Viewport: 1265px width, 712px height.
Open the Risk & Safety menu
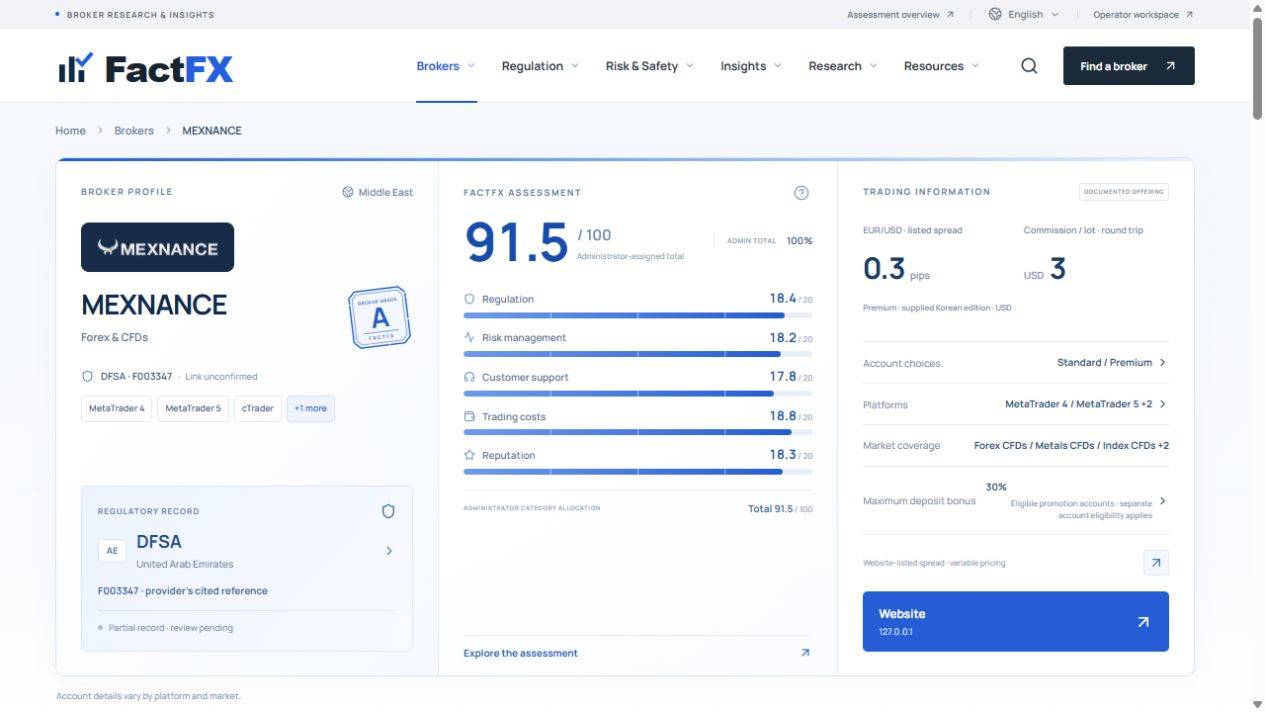[650, 66]
